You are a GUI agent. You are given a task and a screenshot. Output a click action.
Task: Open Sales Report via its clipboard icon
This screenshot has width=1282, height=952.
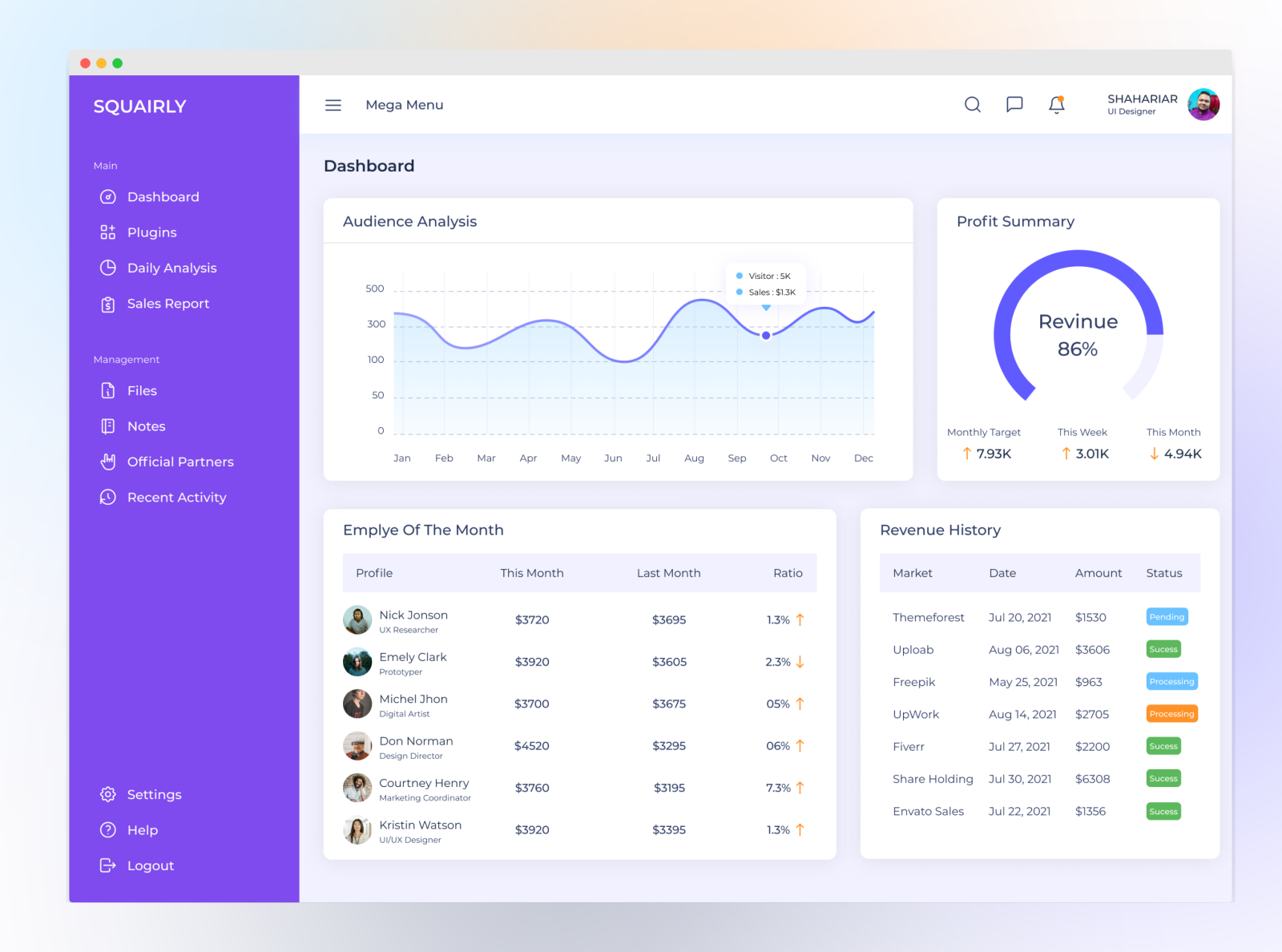coord(108,304)
